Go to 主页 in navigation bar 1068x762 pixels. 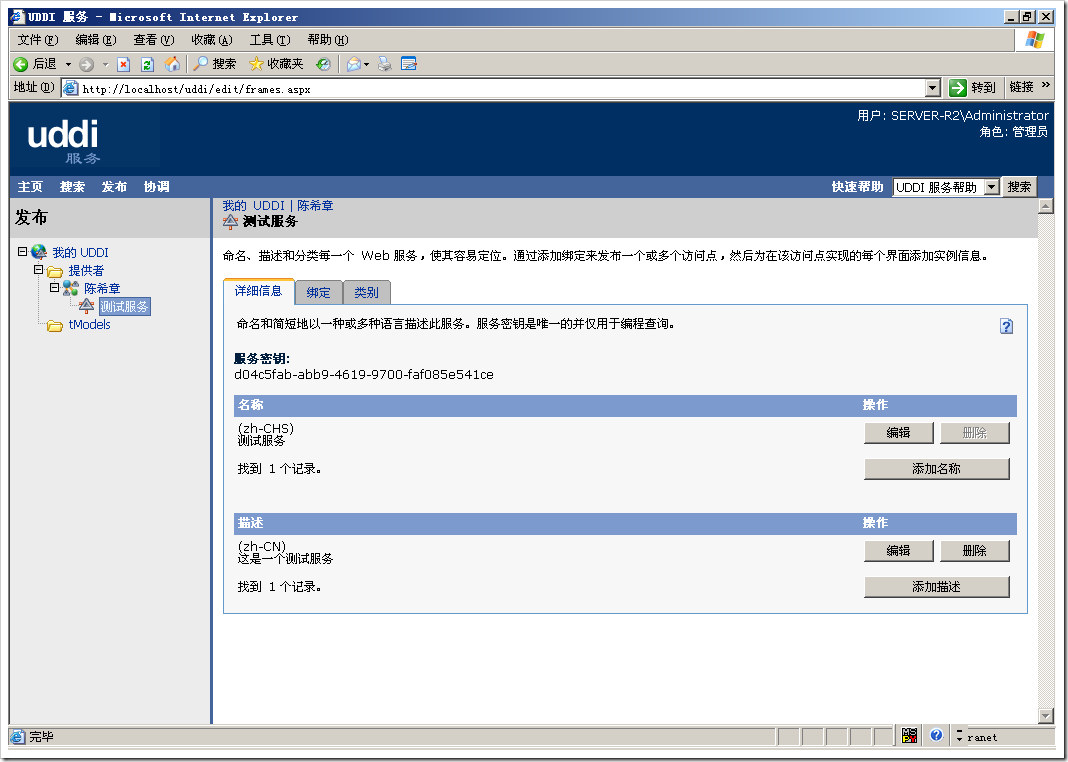click(x=30, y=187)
